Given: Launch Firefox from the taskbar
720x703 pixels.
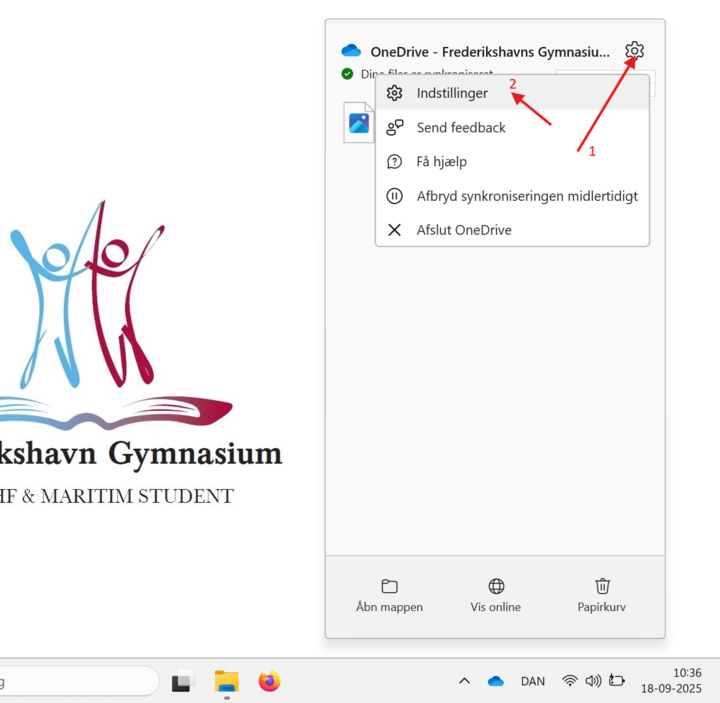Looking at the screenshot, I should (269, 682).
